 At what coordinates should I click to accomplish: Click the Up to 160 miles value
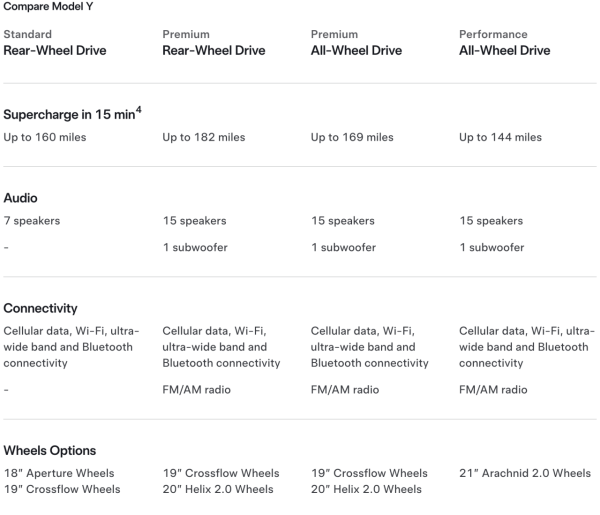pyautogui.click(x=44, y=137)
